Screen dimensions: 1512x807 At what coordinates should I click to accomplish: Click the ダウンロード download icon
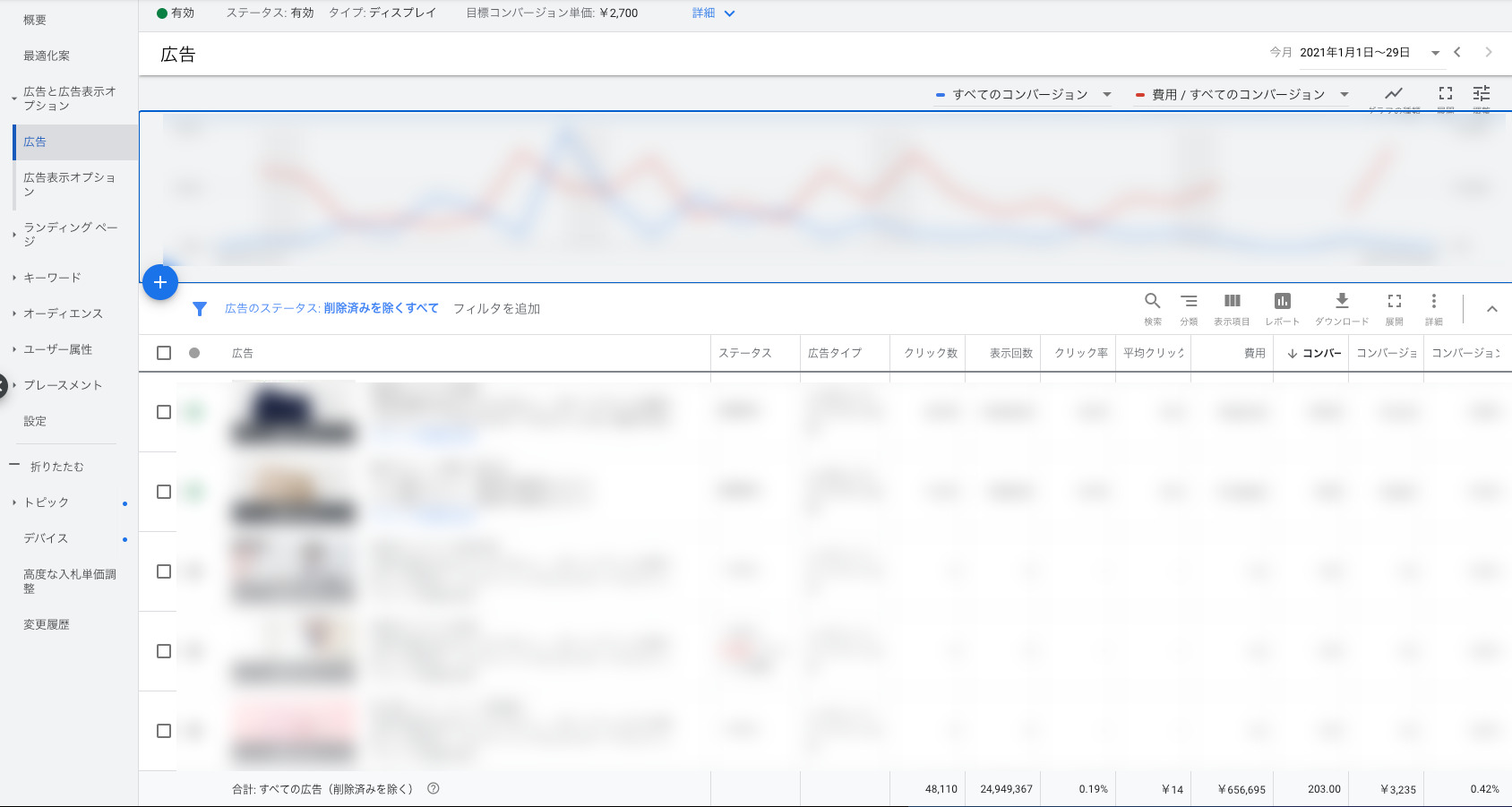point(1341,302)
